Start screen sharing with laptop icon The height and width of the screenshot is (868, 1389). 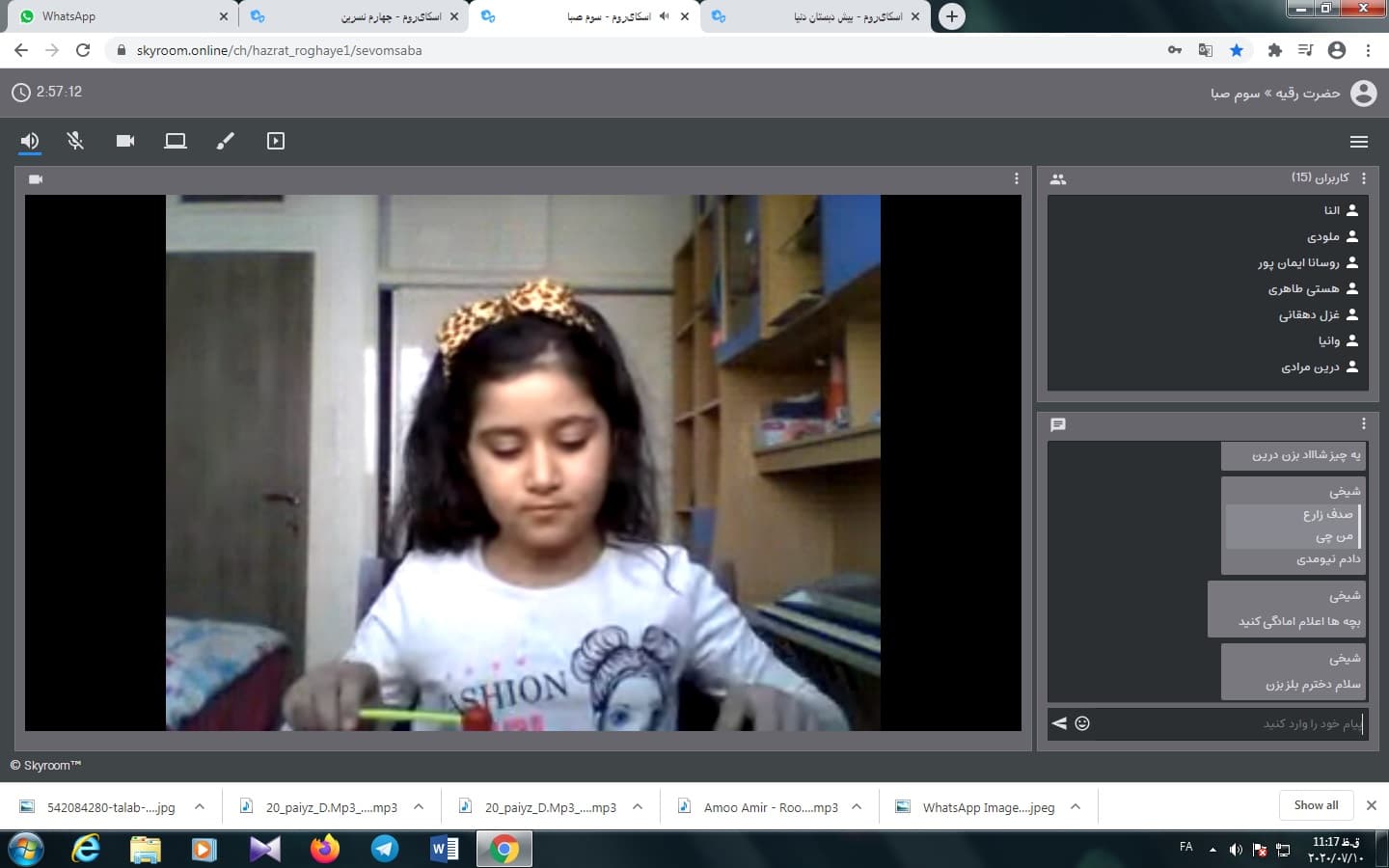pyautogui.click(x=176, y=141)
